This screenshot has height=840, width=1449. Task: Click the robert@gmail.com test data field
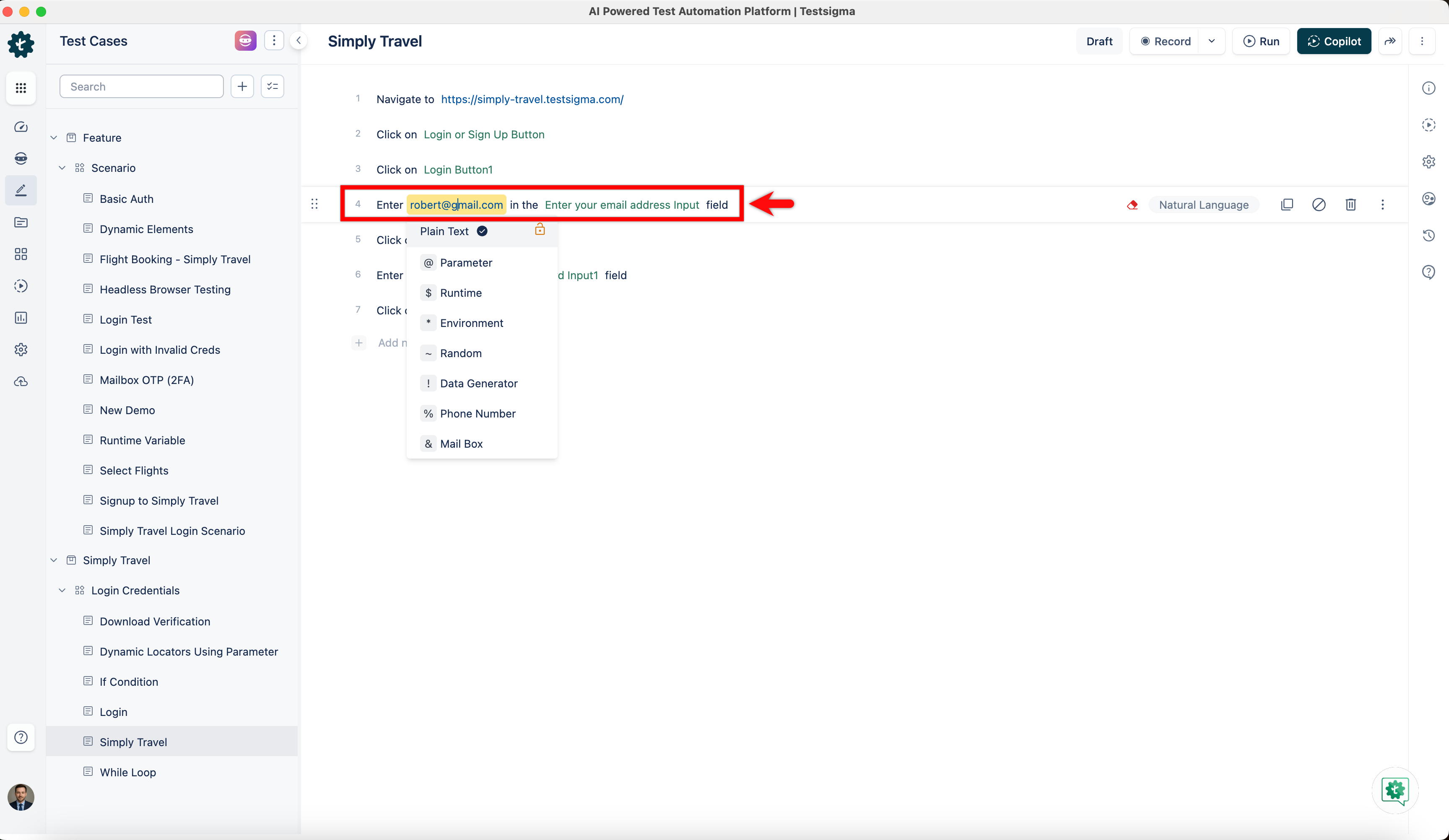tap(456, 205)
